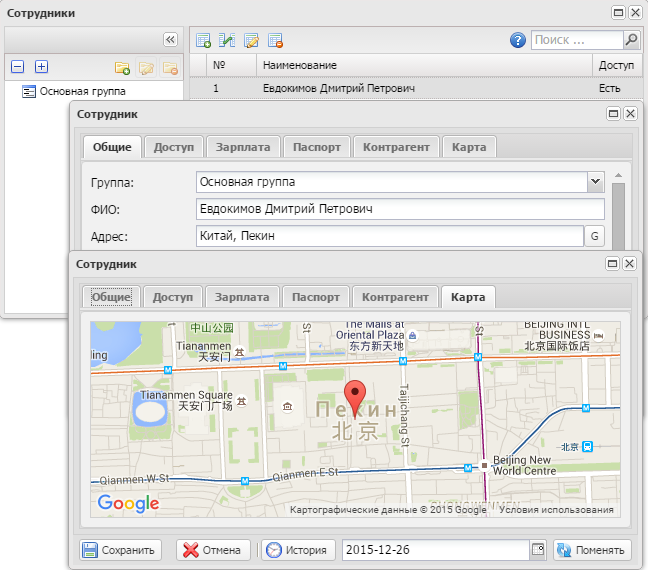The height and width of the screenshot is (570, 648).
Task: Click the form scrollbar up arrow
Action: (618, 176)
